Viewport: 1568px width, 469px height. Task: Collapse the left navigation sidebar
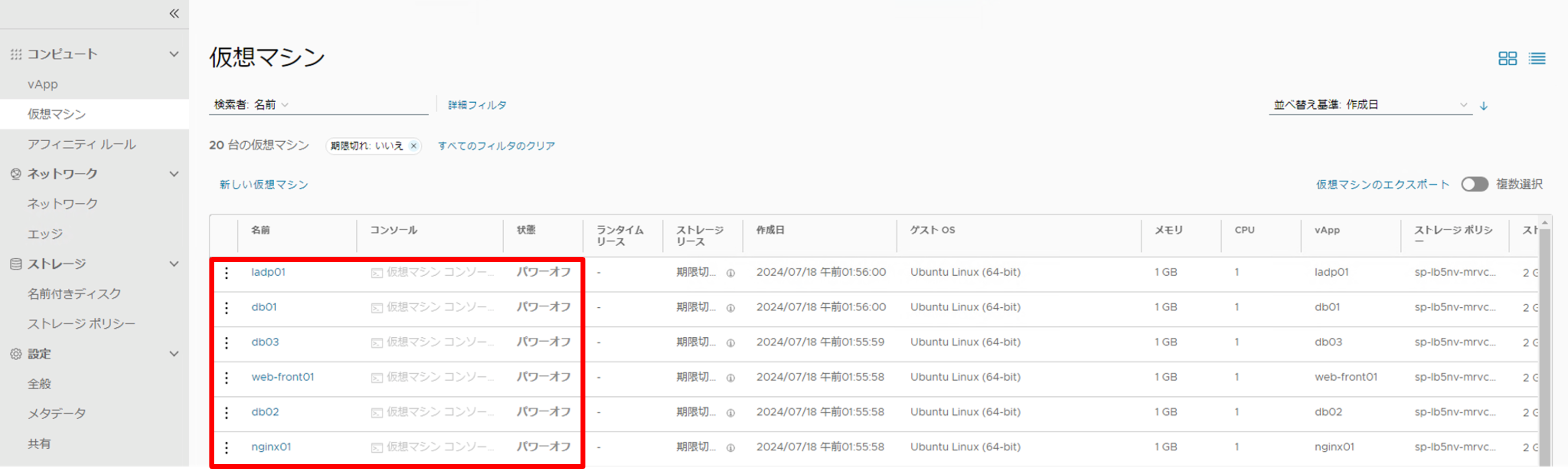[x=174, y=13]
